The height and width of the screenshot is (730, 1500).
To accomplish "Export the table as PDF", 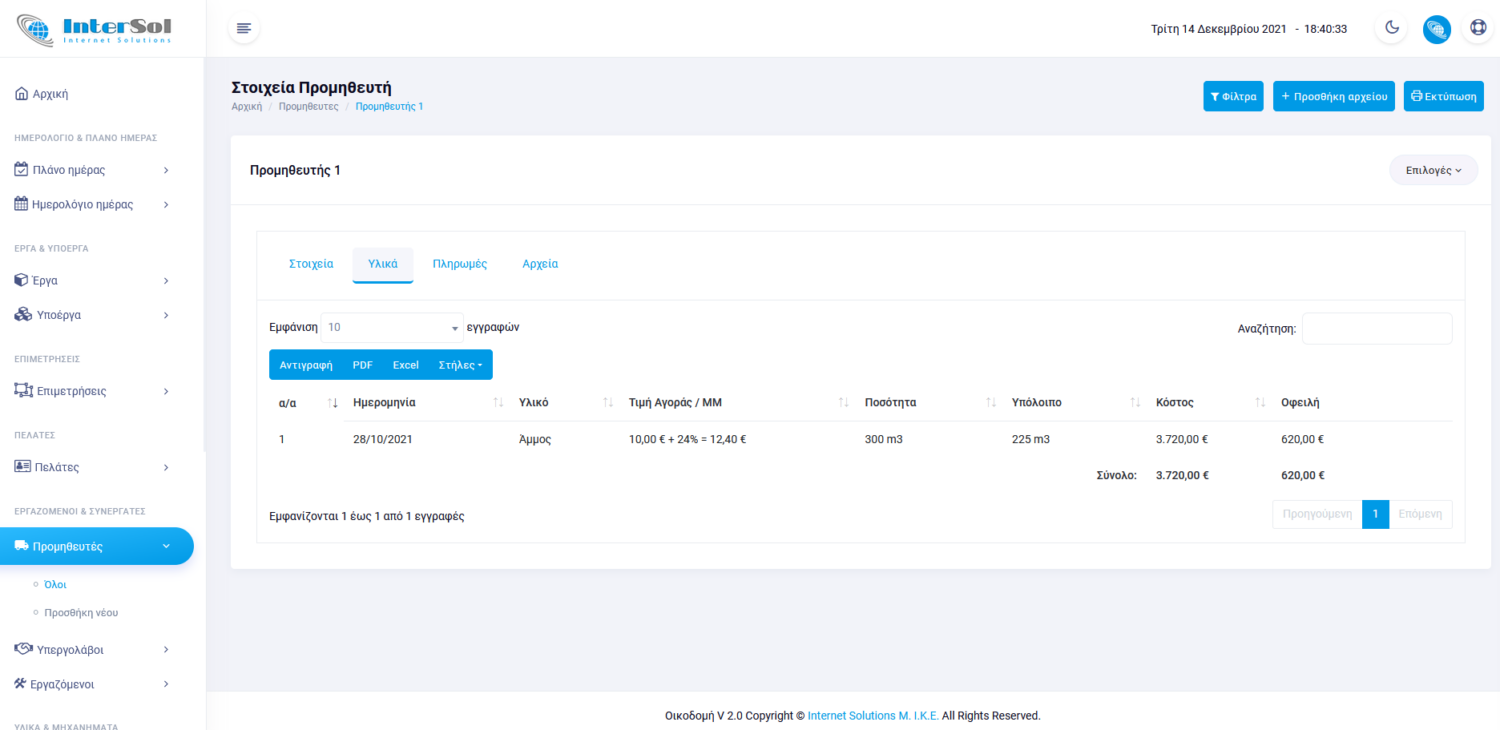I will (362, 365).
